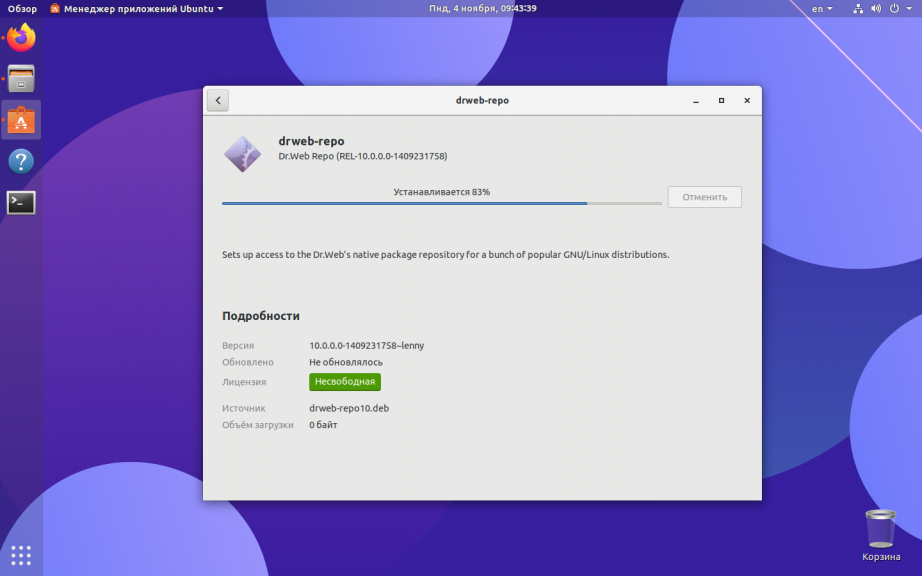The image size is (922, 576).
Task: Click the Несвободная license badge
Action: click(345, 381)
